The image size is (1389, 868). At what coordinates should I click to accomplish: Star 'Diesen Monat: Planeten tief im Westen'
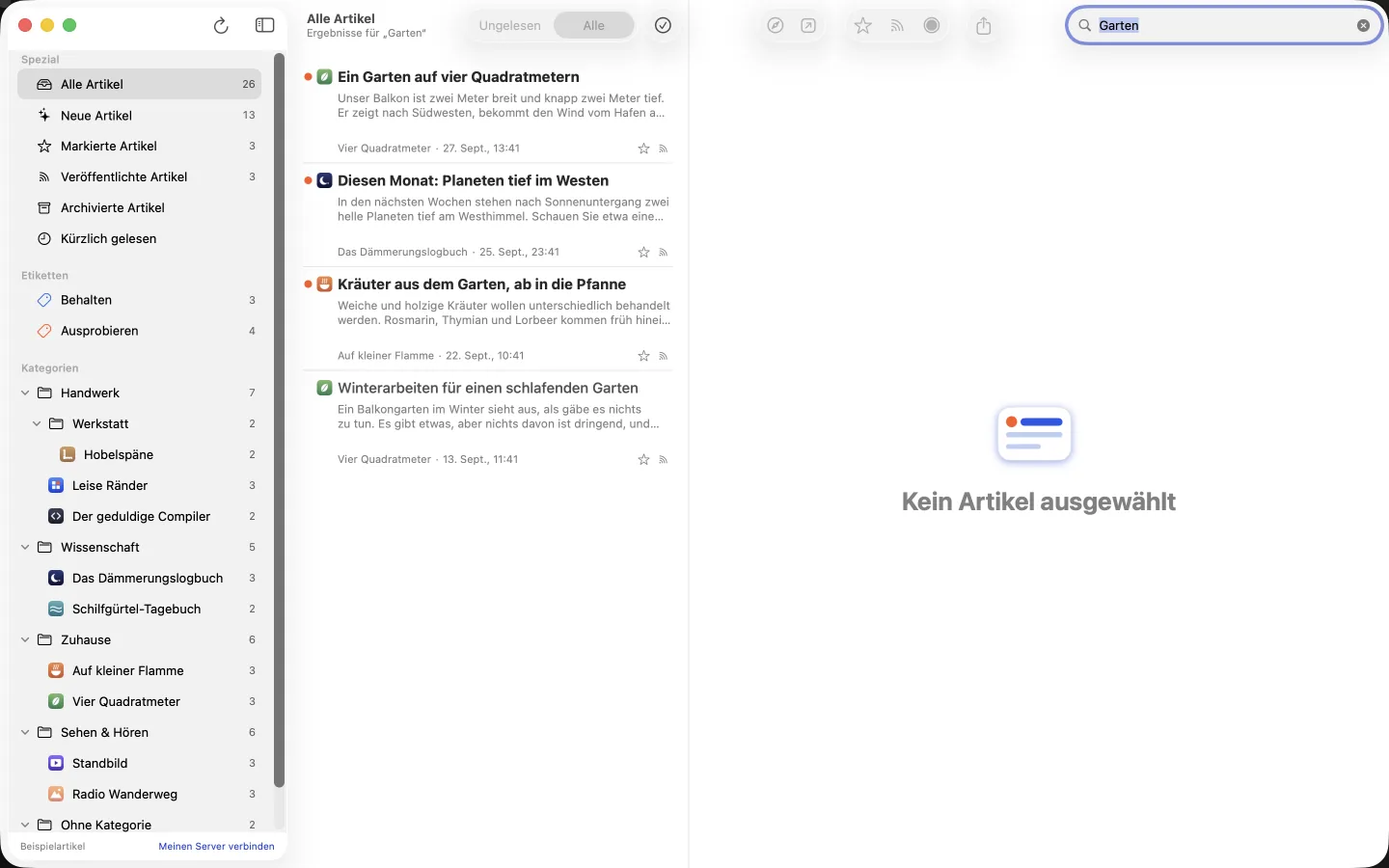pos(643,253)
